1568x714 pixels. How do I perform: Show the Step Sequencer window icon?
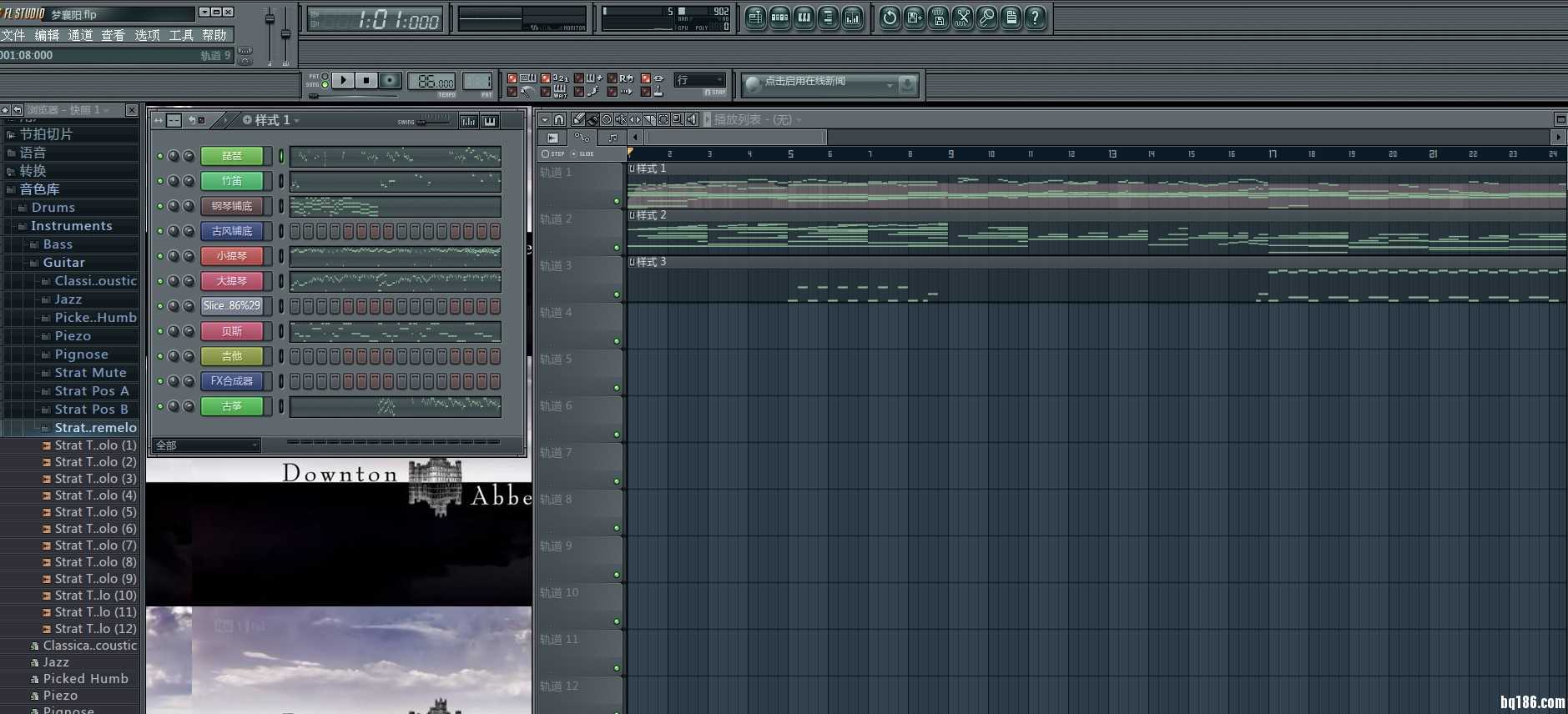[x=779, y=18]
